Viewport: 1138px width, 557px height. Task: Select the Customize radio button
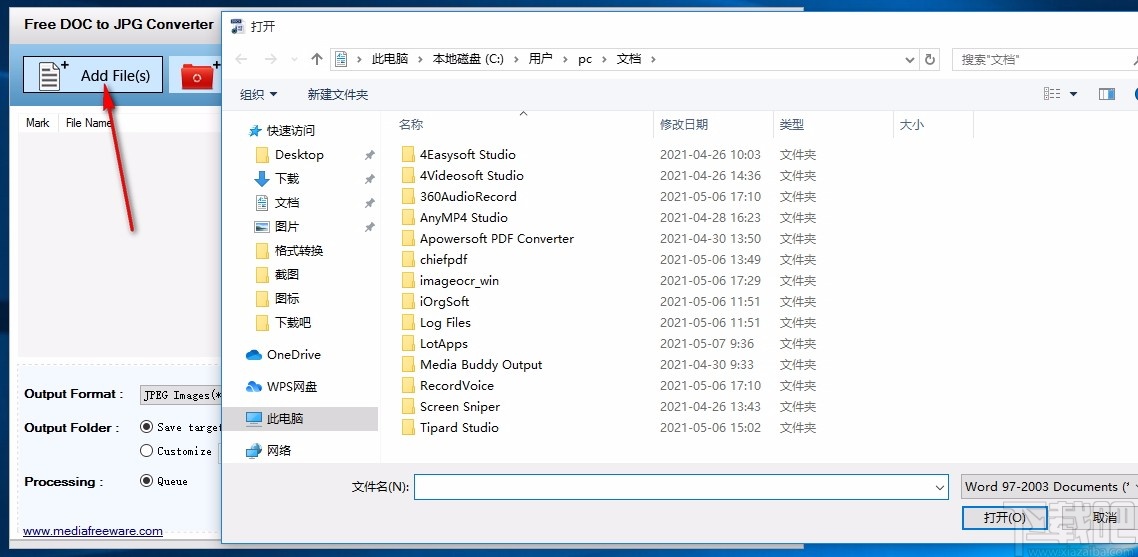pos(147,450)
